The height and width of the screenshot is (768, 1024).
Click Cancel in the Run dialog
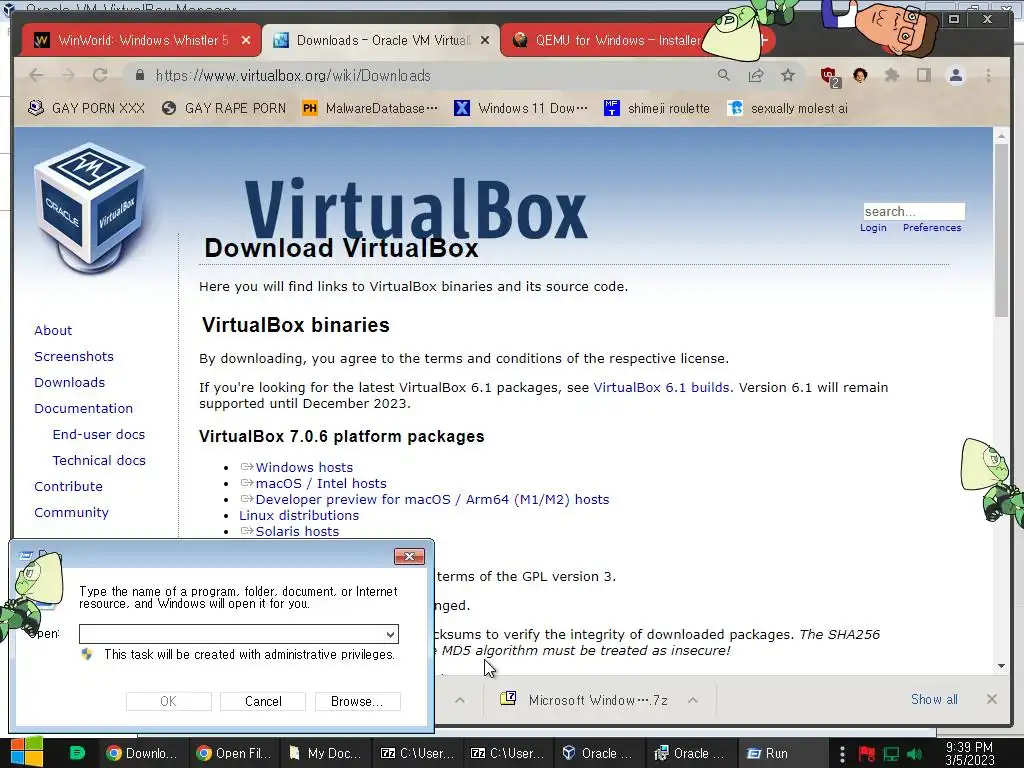click(x=263, y=701)
